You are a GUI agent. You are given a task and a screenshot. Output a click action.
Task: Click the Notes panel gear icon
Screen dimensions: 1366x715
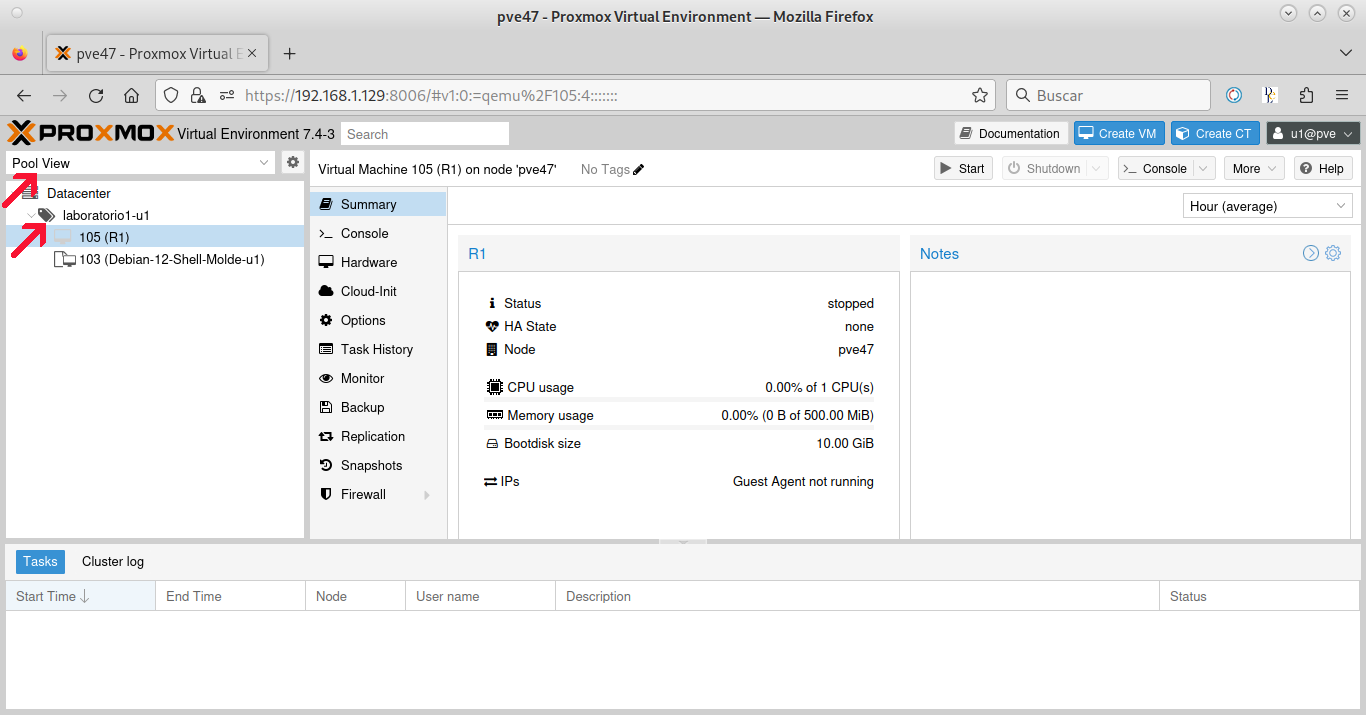click(x=1333, y=253)
